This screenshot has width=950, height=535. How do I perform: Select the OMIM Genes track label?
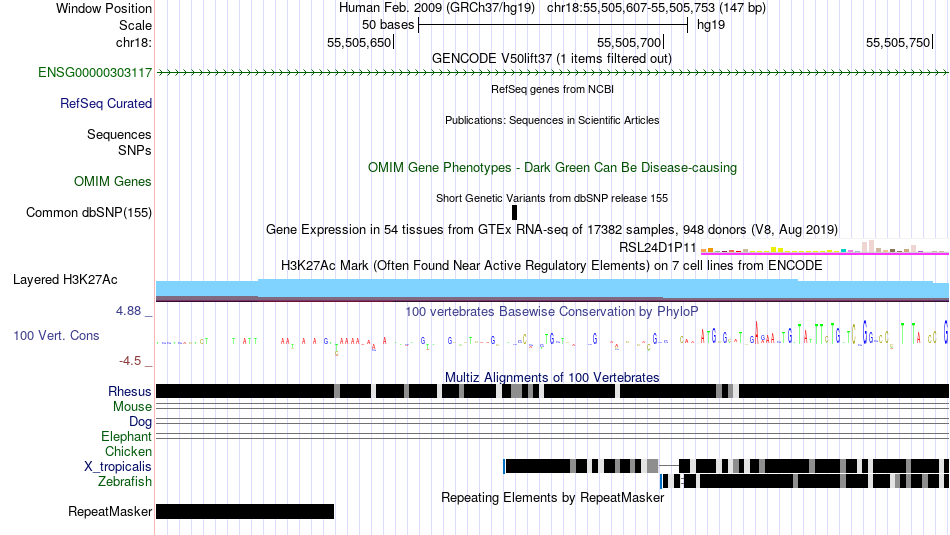point(113,181)
